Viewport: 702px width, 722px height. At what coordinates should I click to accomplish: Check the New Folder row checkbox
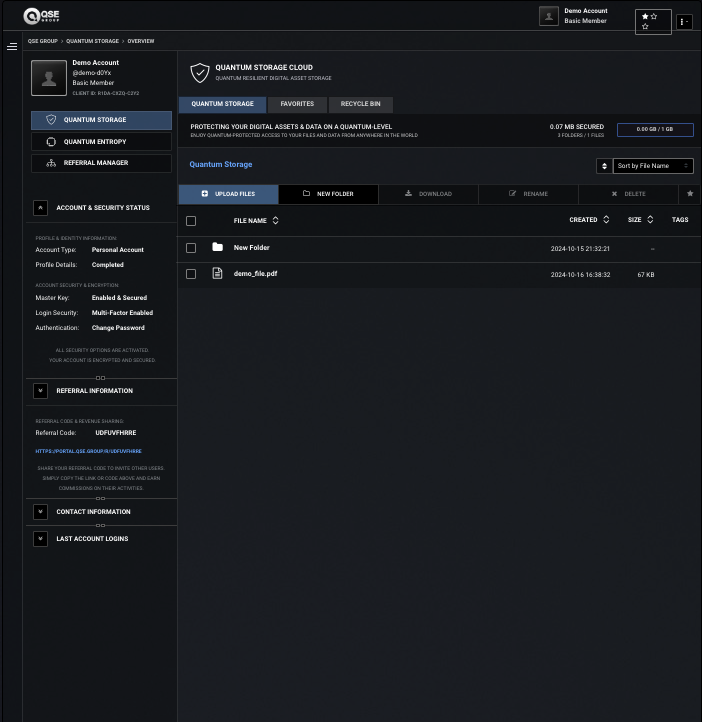click(x=191, y=248)
